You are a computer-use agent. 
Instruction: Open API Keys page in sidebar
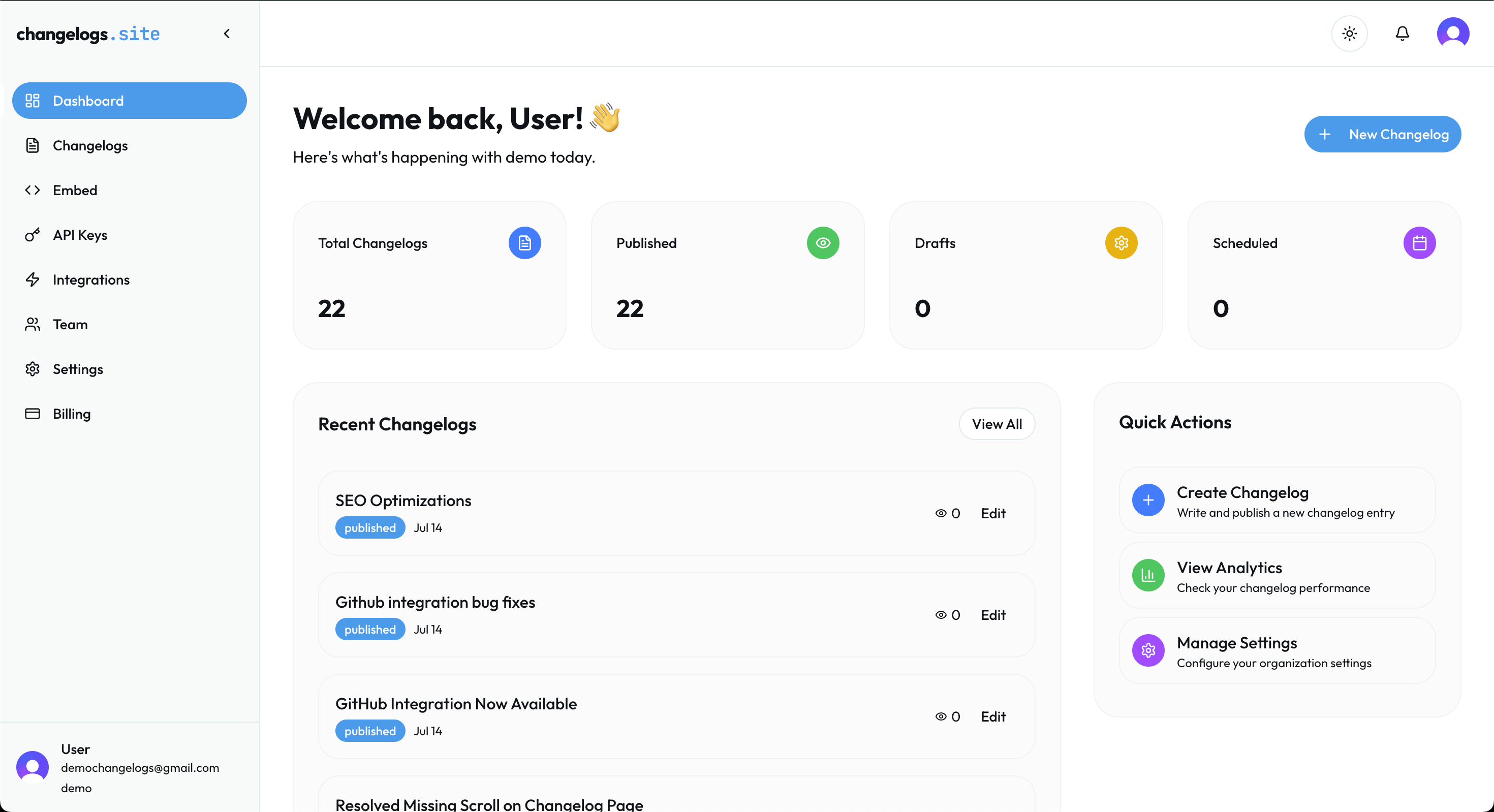pyautogui.click(x=130, y=235)
